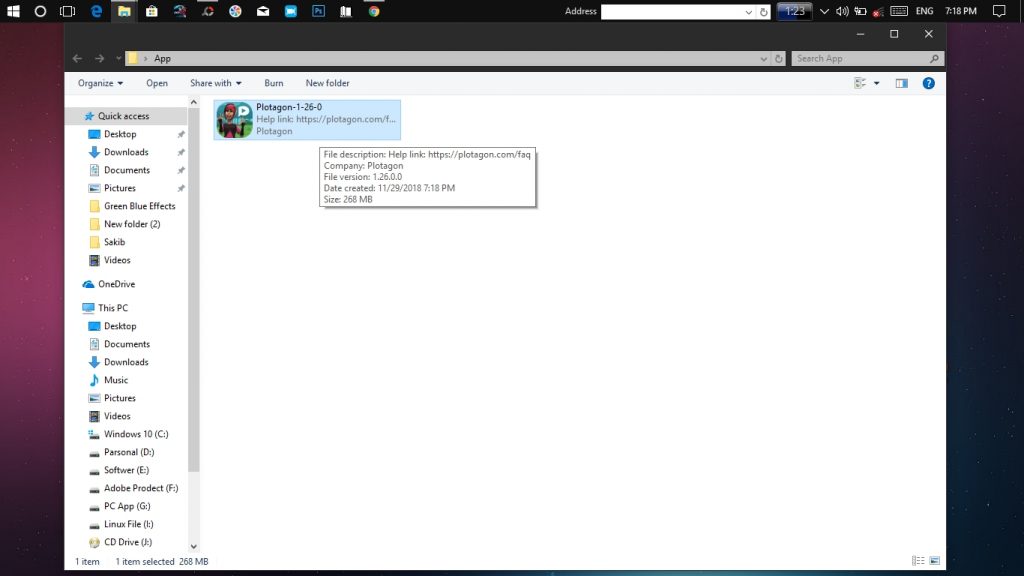This screenshot has height=576, width=1024.
Task: Open the Microsoft Store taskbar icon
Action: (152, 11)
